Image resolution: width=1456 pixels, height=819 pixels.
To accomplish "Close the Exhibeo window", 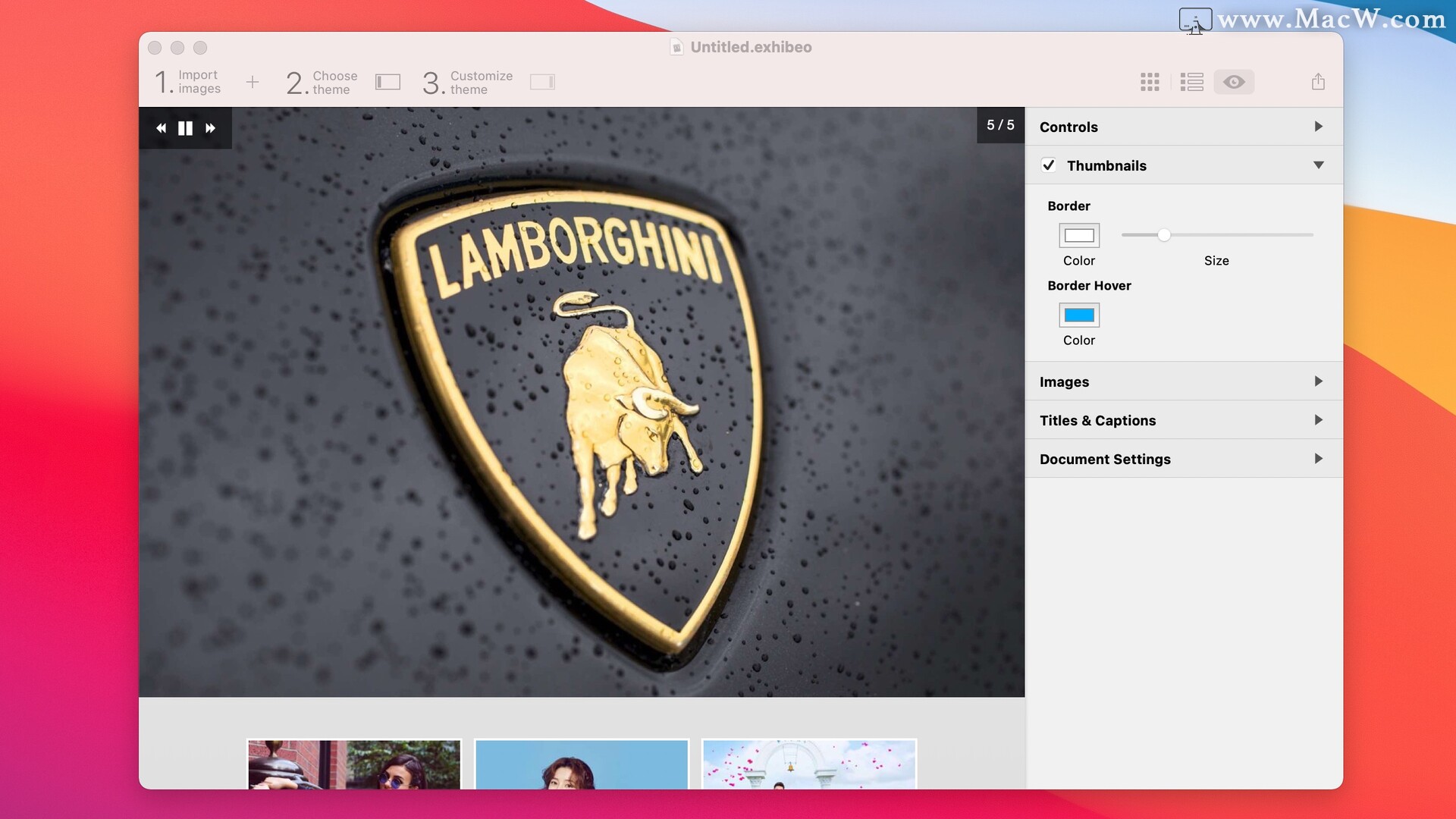I will click(x=155, y=48).
